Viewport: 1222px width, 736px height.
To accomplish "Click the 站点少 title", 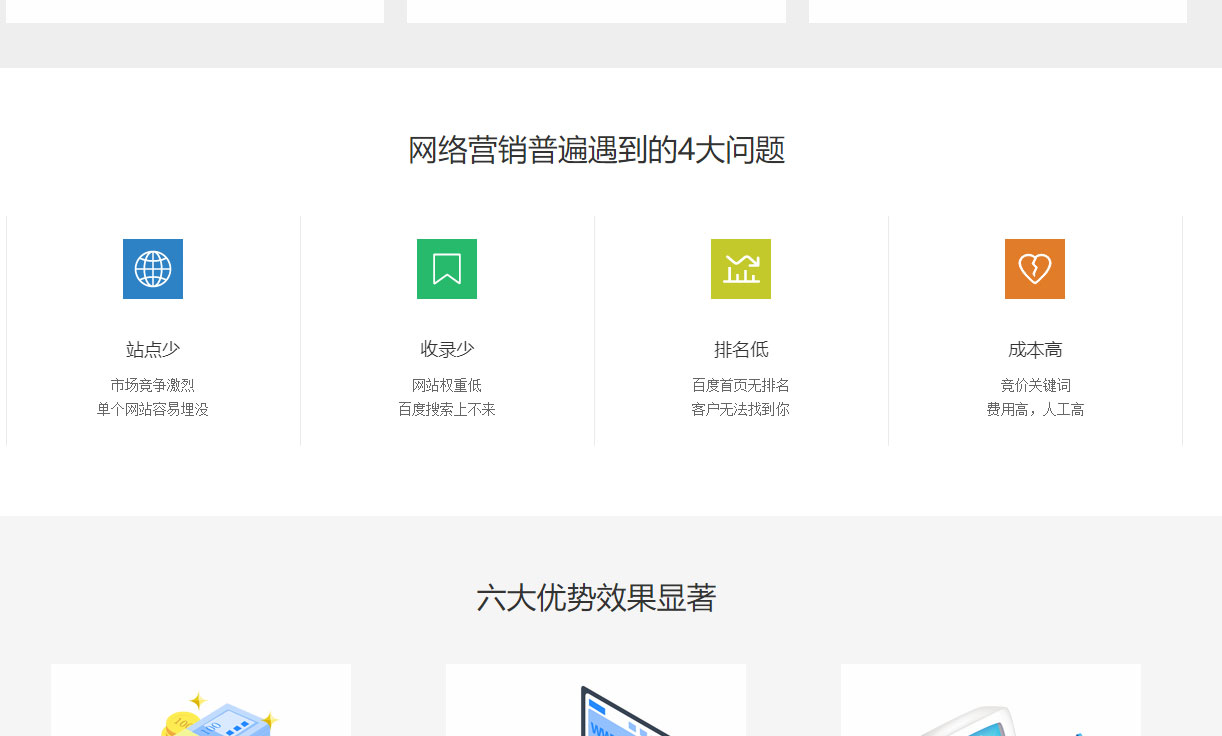I will 153,350.
